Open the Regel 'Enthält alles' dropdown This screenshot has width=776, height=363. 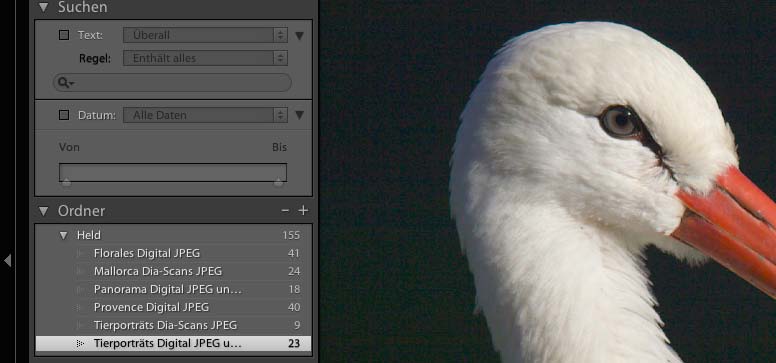coord(205,58)
